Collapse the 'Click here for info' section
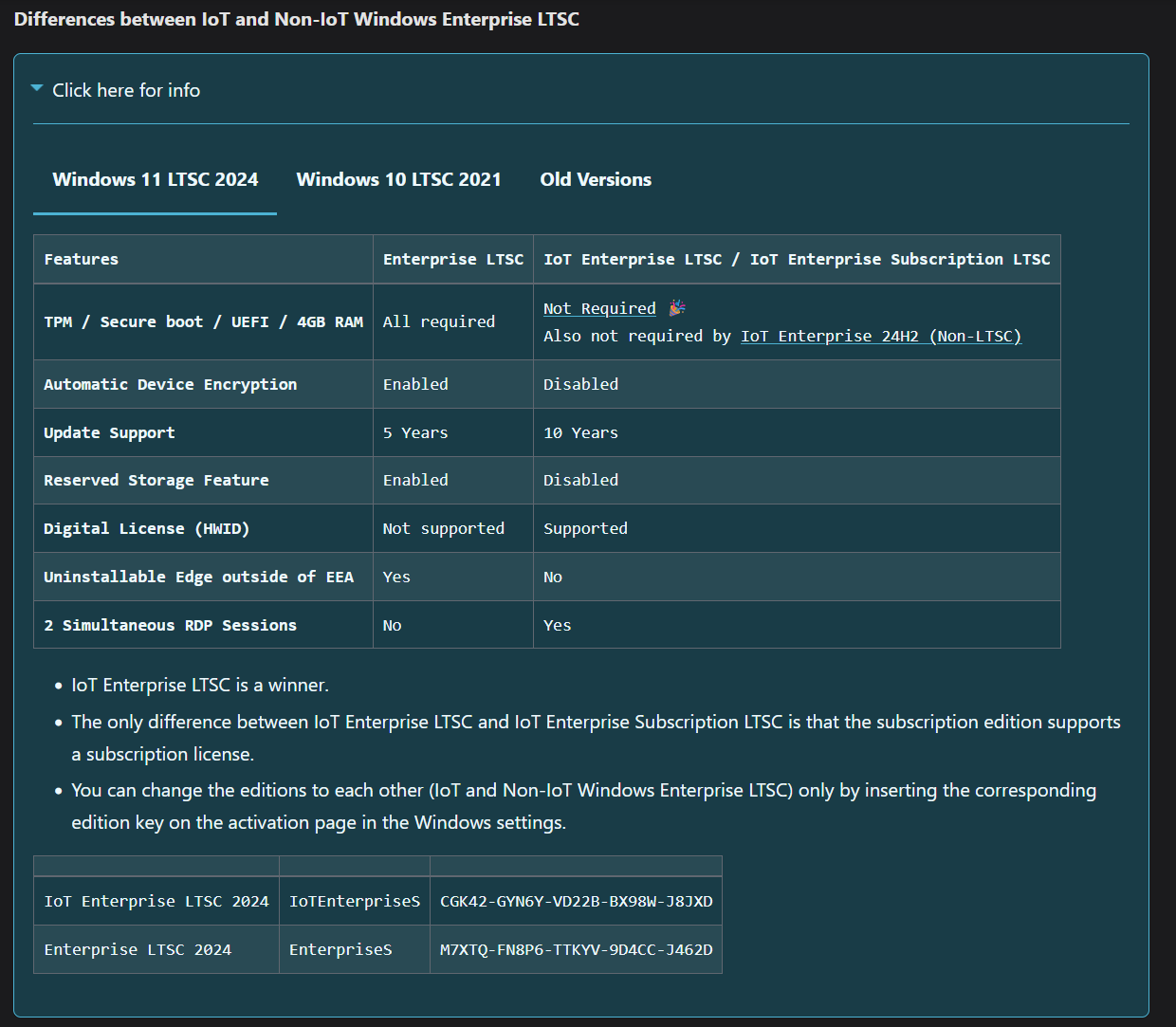The width and height of the screenshot is (1176, 1027). point(116,90)
